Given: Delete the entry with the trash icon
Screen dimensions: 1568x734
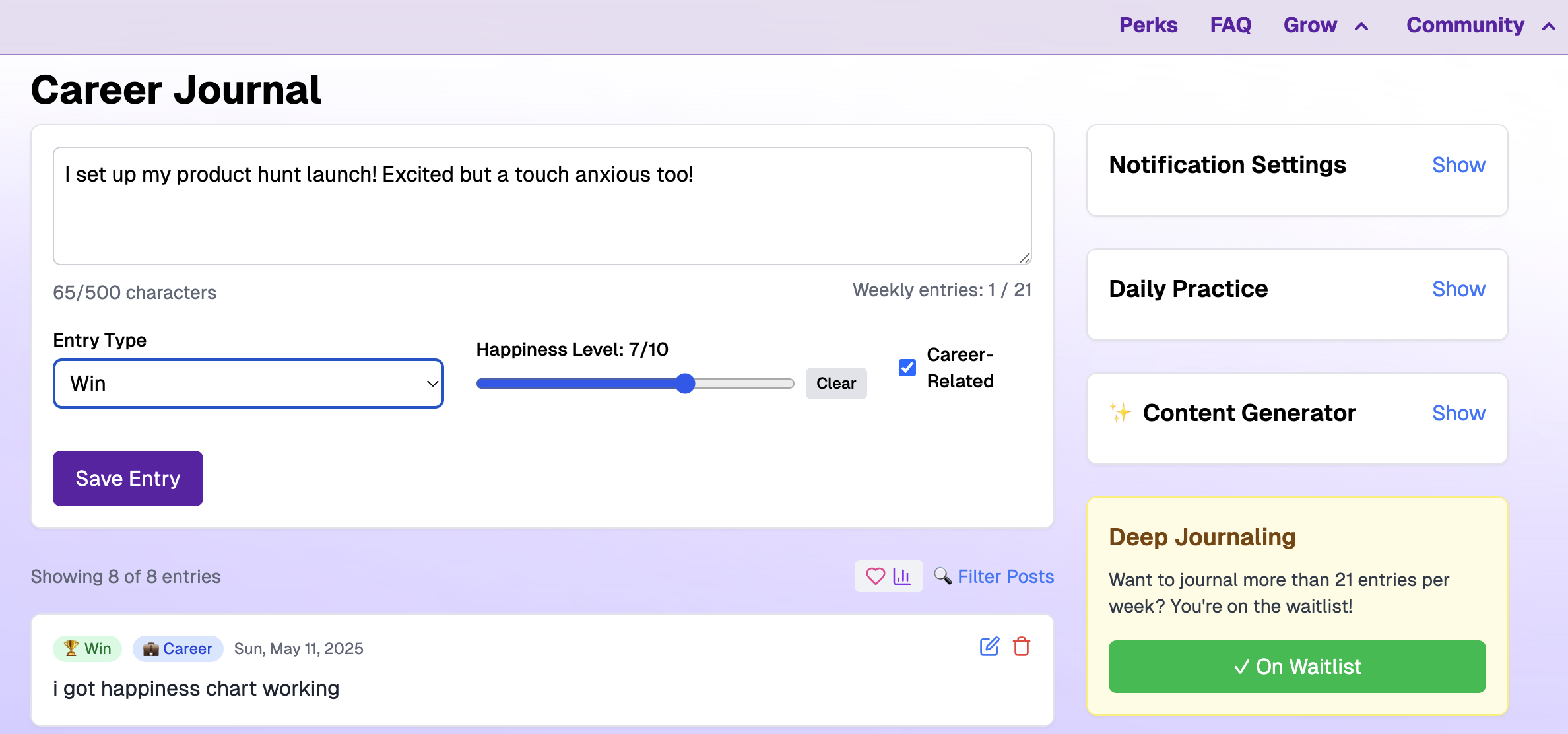Looking at the screenshot, I should (x=1022, y=647).
